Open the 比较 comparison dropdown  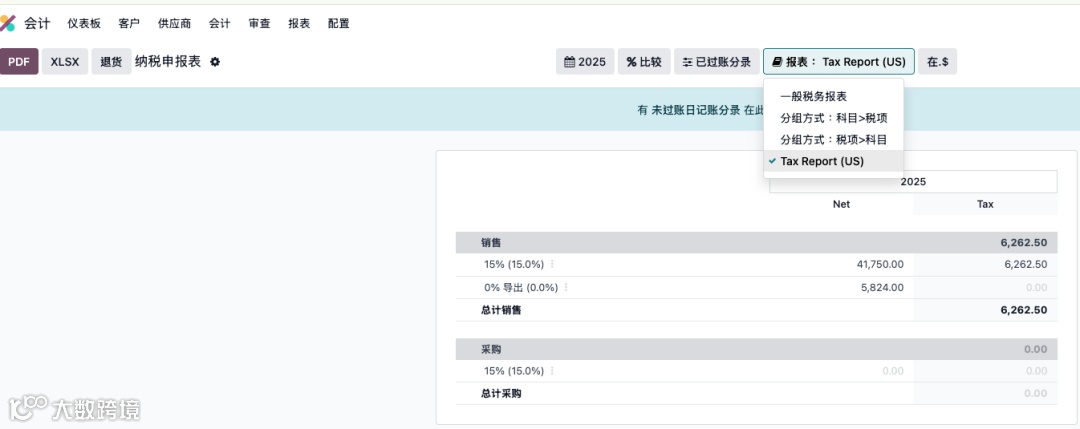(x=644, y=62)
